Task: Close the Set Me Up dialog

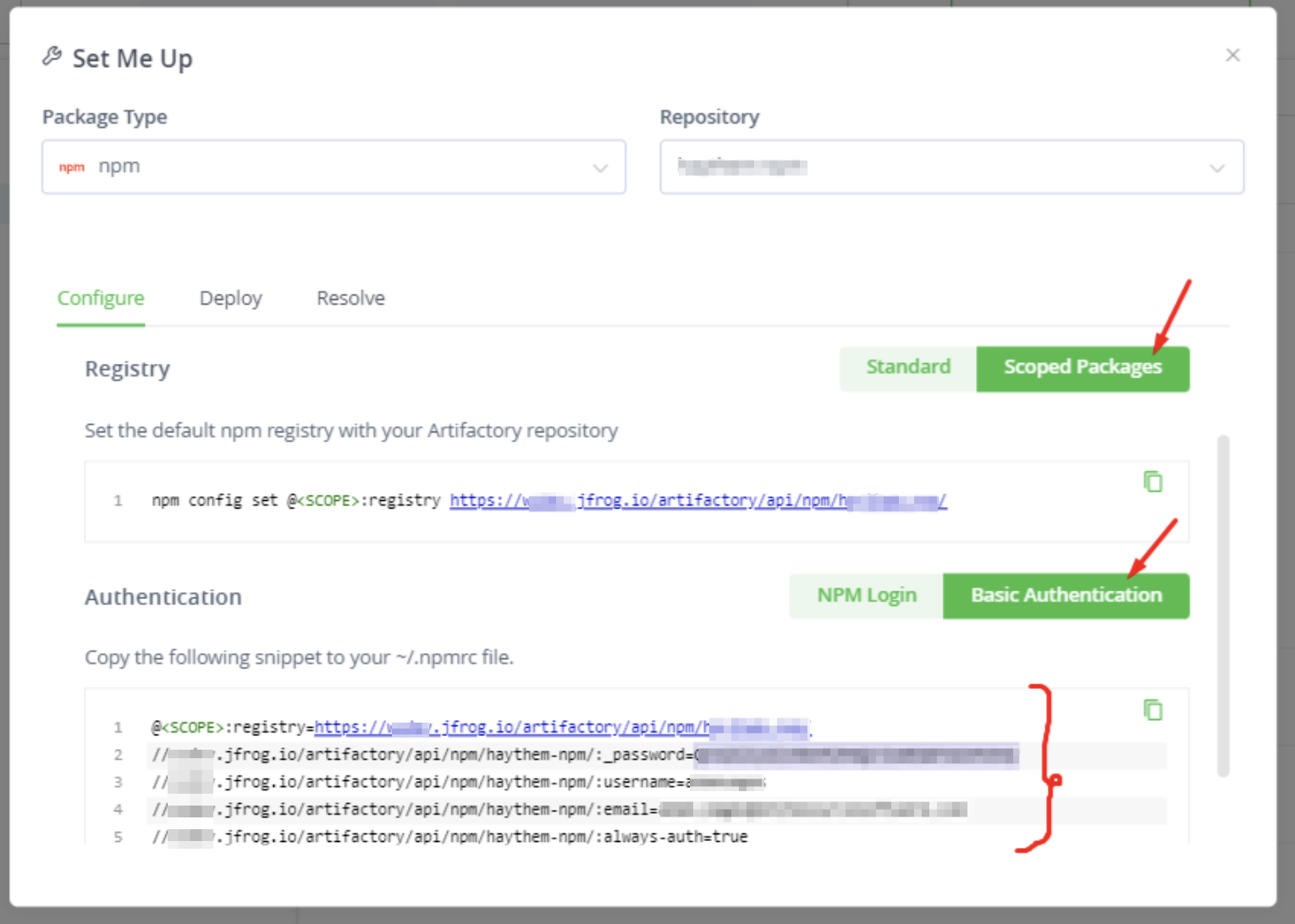Action: [1232, 54]
